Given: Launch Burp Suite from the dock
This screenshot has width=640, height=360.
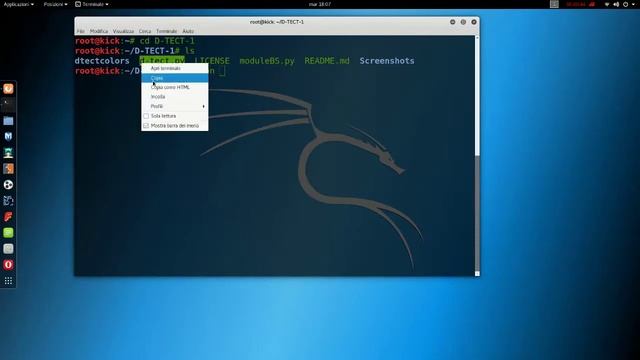Looking at the screenshot, I should click(8, 169).
